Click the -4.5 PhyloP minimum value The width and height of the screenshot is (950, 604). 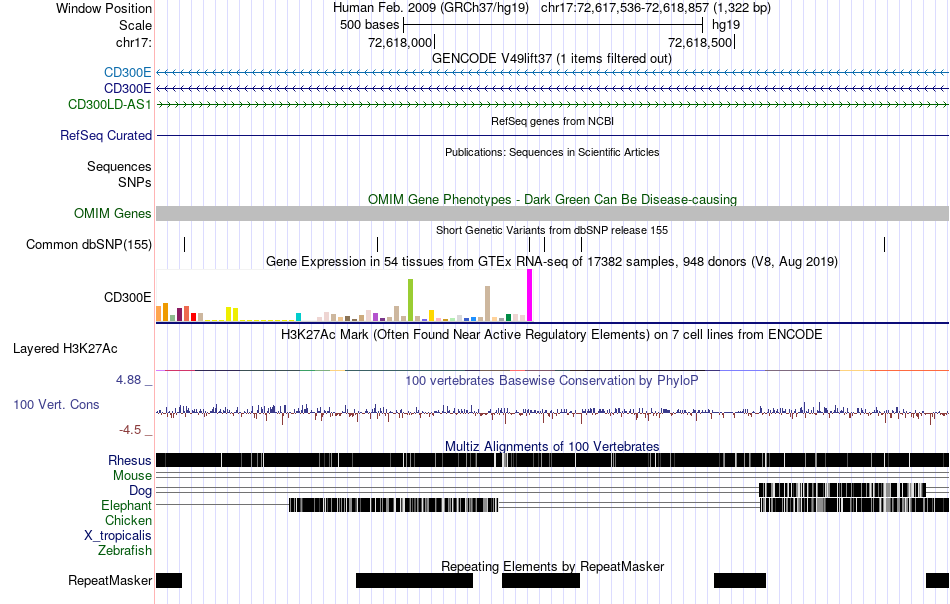(x=130, y=430)
